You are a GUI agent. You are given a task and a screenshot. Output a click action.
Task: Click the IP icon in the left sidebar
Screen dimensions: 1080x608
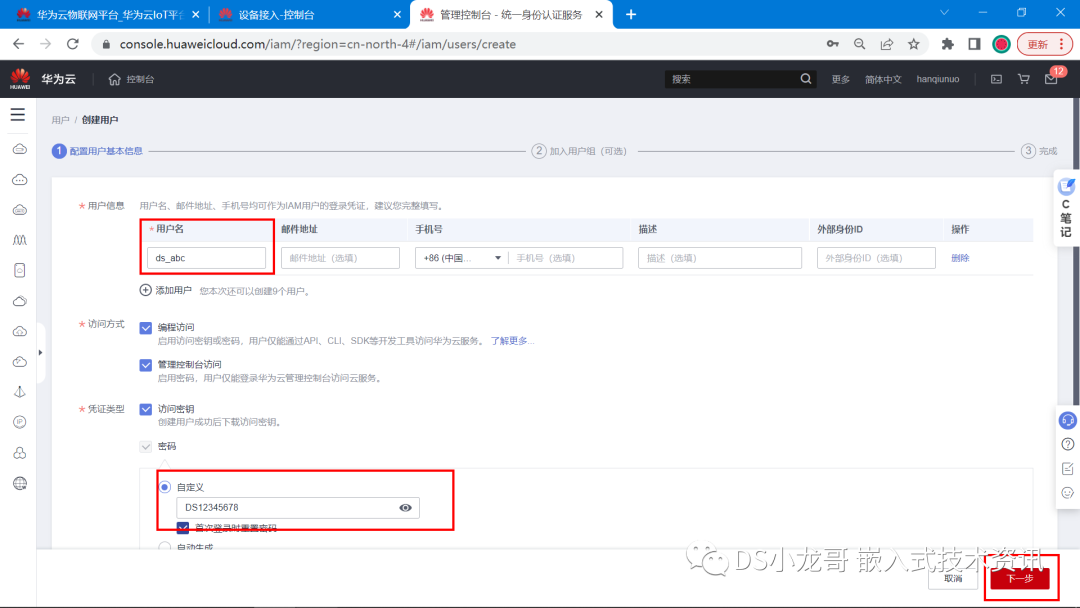[x=20, y=421]
